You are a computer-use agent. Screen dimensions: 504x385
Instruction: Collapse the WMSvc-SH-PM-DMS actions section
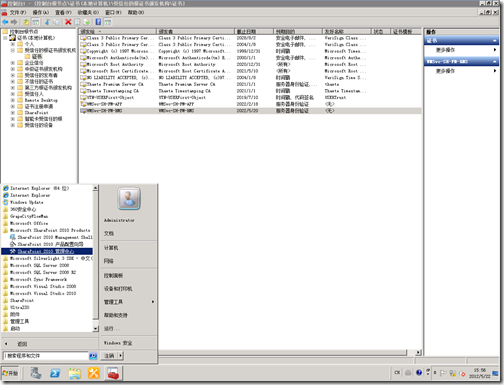pos(495,62)
